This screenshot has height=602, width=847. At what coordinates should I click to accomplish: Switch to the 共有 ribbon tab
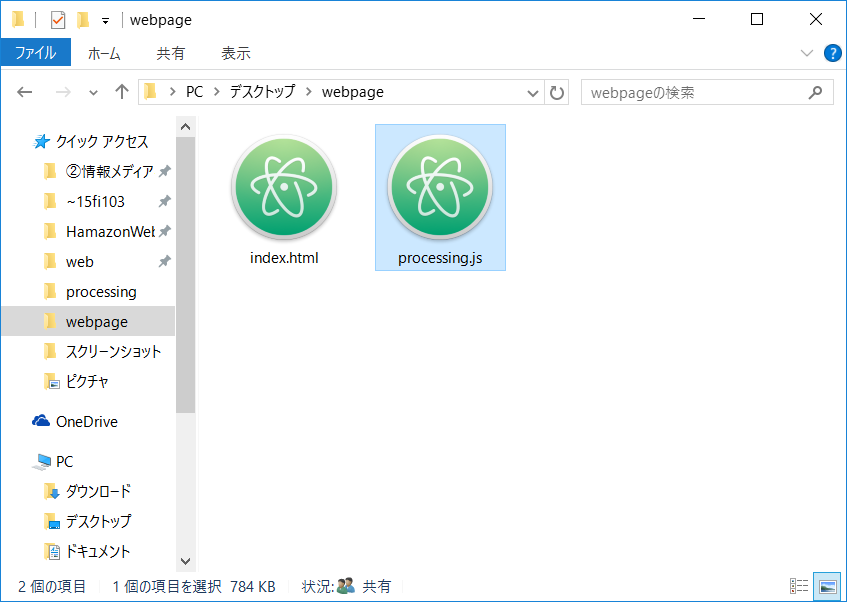click(171, 53)
